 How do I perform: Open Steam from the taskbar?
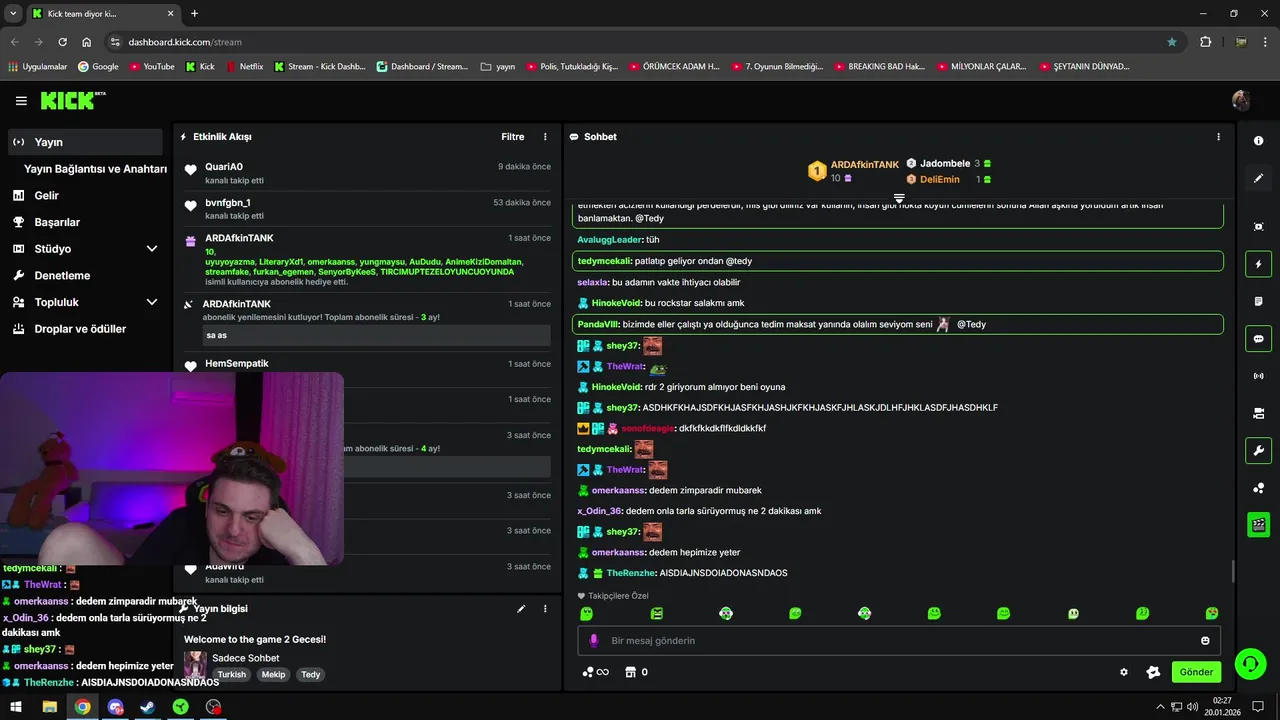[147, 706]
